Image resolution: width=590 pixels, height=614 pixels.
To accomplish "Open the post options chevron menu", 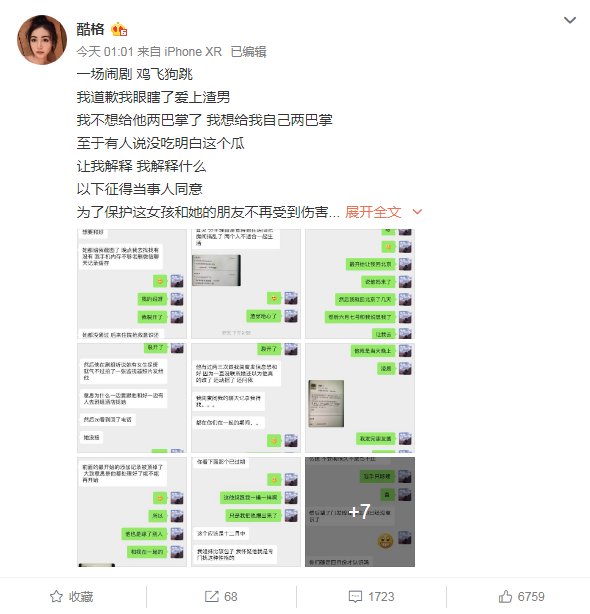I will click(x=569, y=20).
